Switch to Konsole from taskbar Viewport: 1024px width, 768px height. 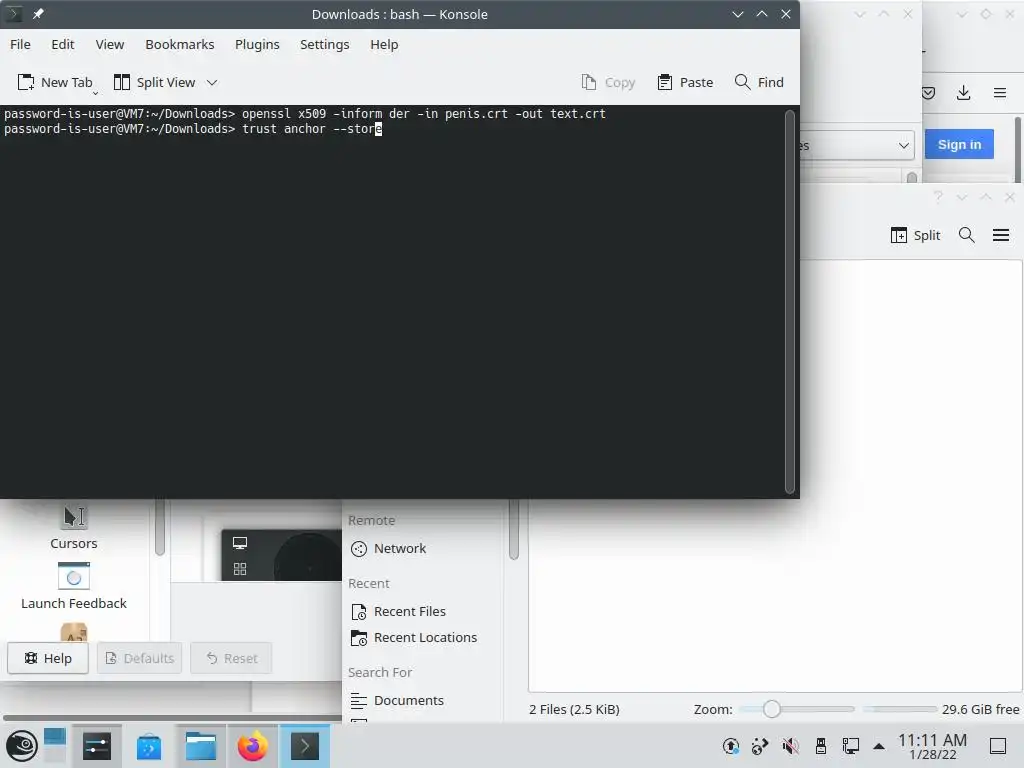305,746
